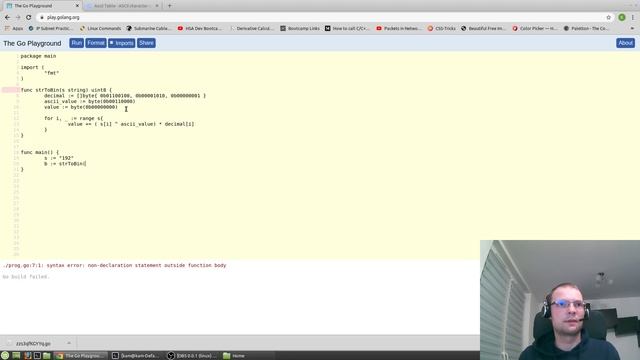Viewport: 640px width, 360px height.
Task: Toggle the Imports checkbox
Action: pyautogui.click(x=111, y=43)
